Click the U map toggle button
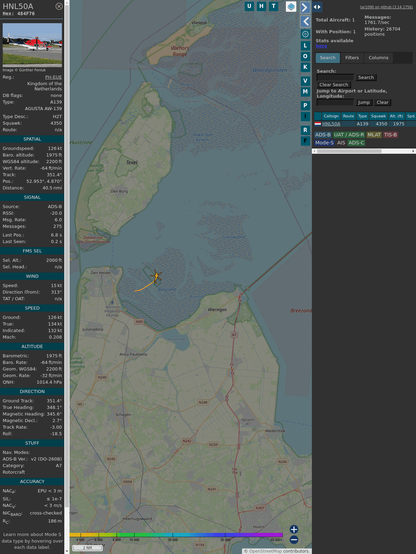 click(x=249, y=6)
